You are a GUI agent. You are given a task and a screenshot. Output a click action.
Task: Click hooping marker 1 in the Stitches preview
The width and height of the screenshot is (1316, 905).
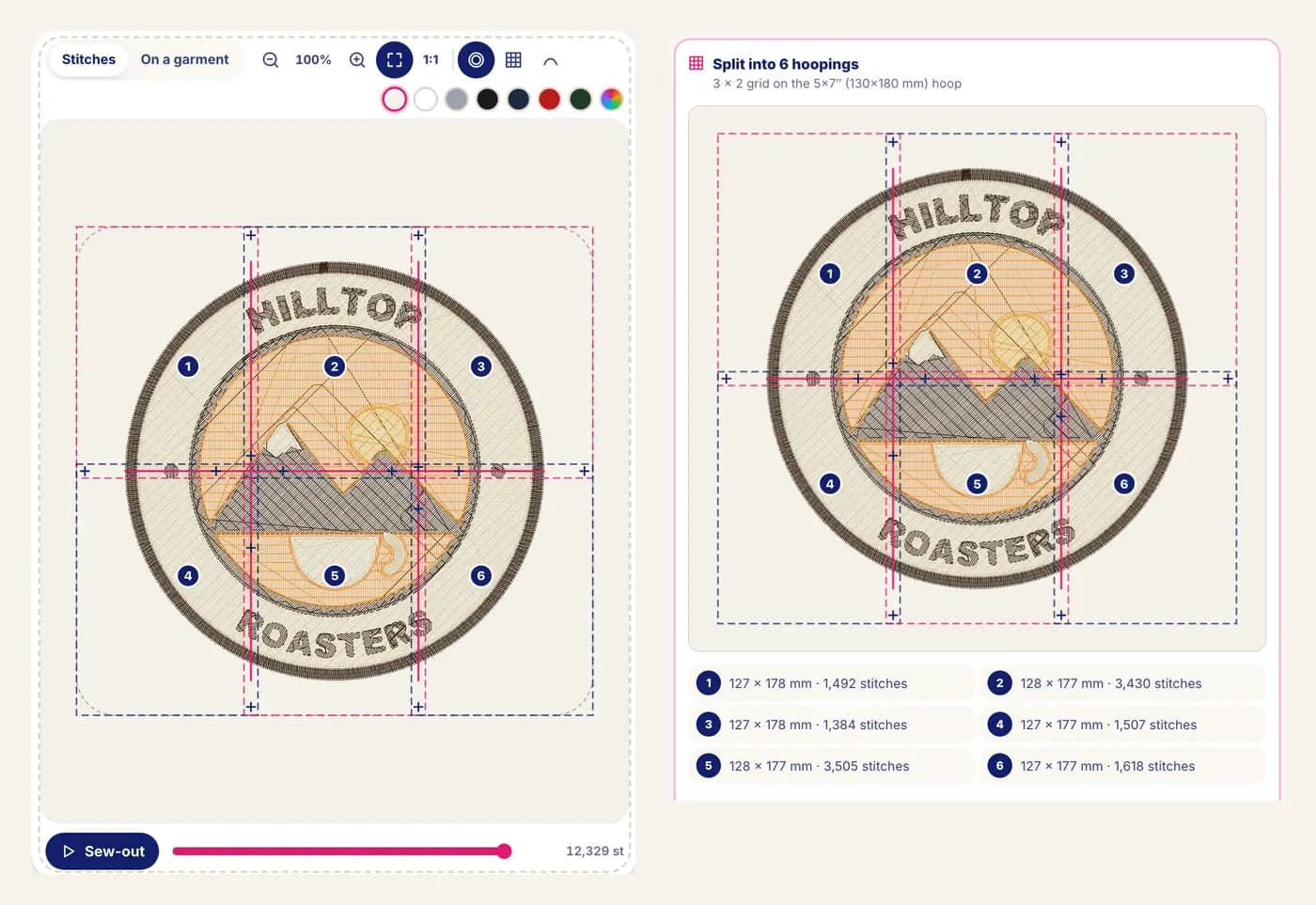coord(188,367)
